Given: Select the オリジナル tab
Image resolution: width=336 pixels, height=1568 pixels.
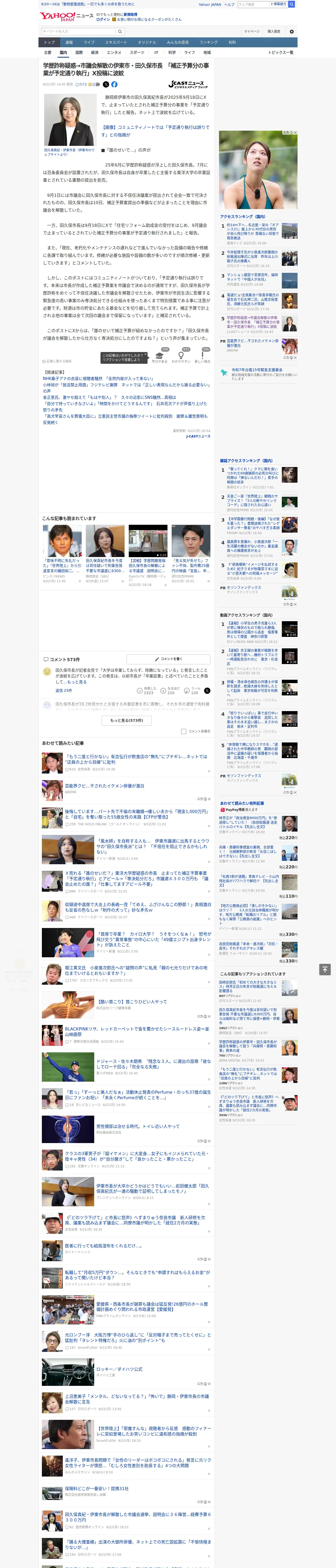Looking at the screenshot, I should pos(147,43).
